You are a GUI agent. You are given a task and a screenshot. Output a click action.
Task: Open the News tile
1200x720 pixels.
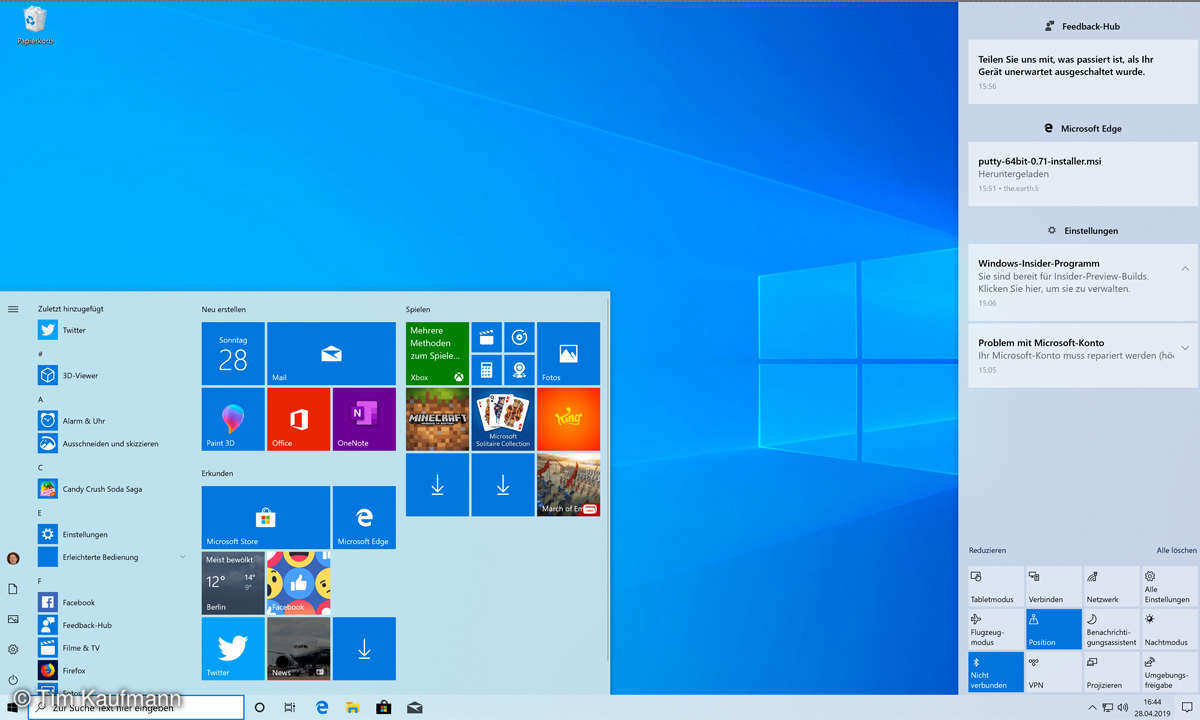click(298, 648)
